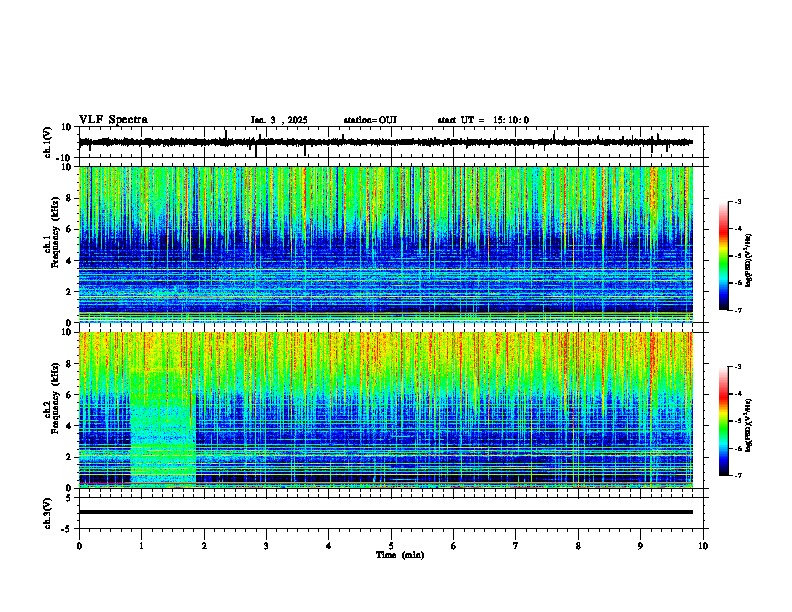Viewport: 792px width, 612px height.
Task: Click the ch.1 spectrogram color scale bar
Action: [x=723, y=256]
